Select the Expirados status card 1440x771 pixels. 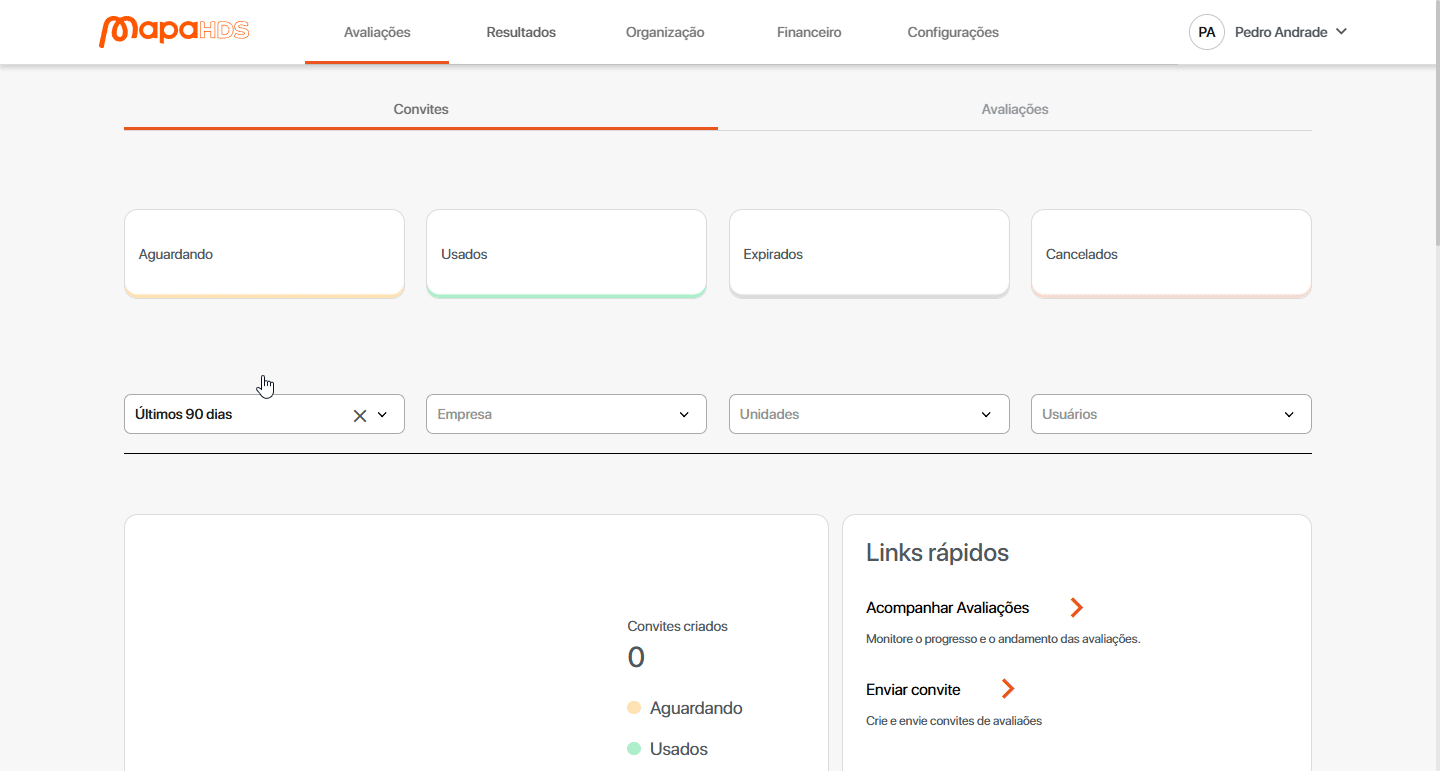(x=869, y=254)
